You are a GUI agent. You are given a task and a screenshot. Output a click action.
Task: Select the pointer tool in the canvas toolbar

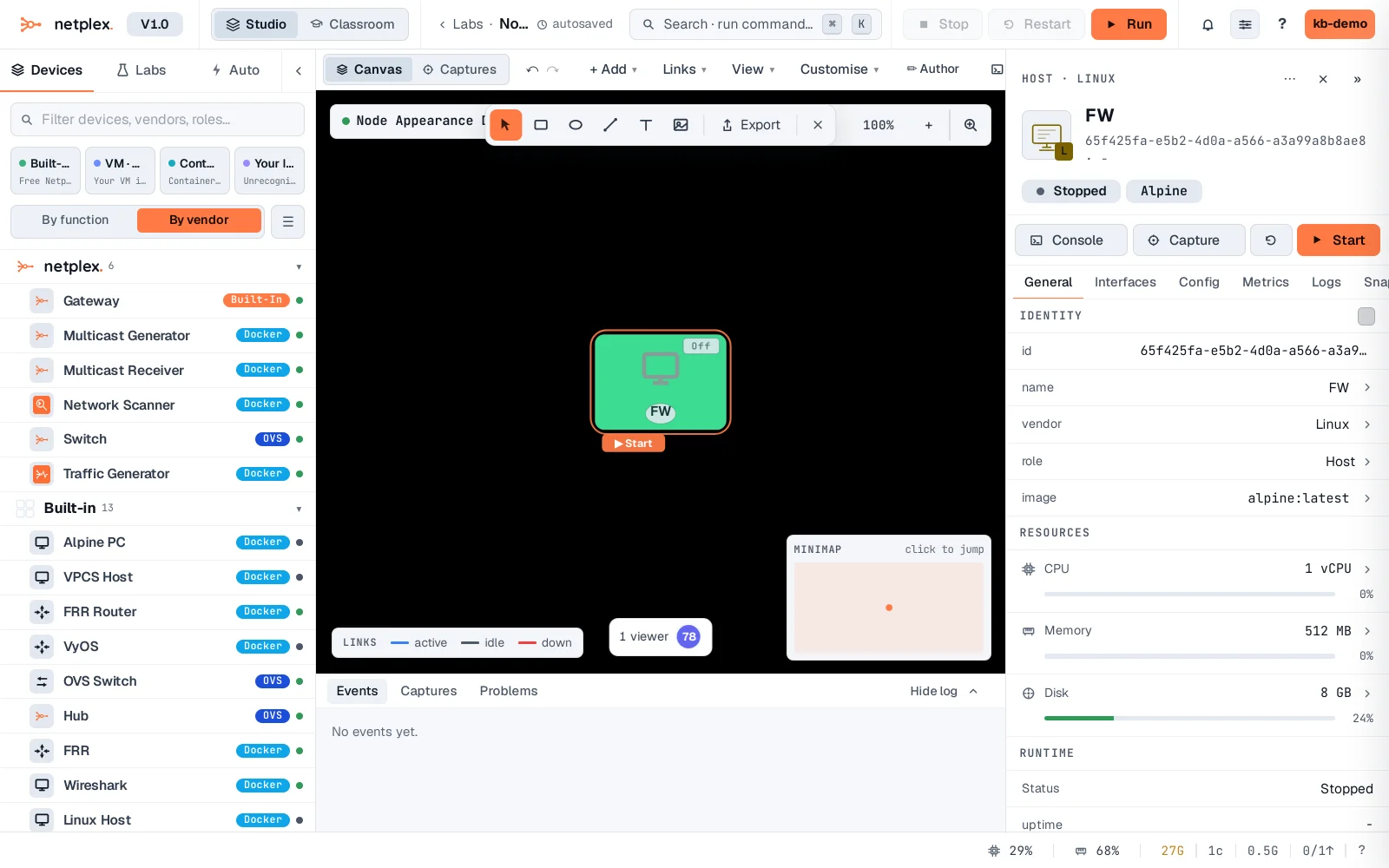505,125
